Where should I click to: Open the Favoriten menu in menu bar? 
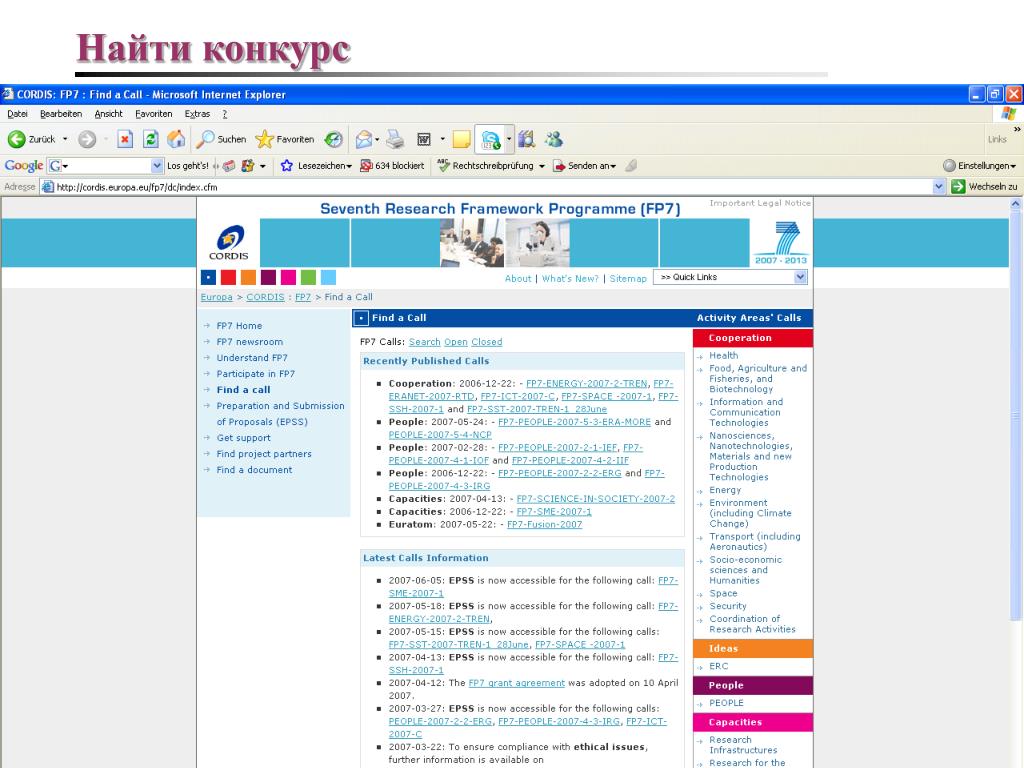[x=153, y=114]
